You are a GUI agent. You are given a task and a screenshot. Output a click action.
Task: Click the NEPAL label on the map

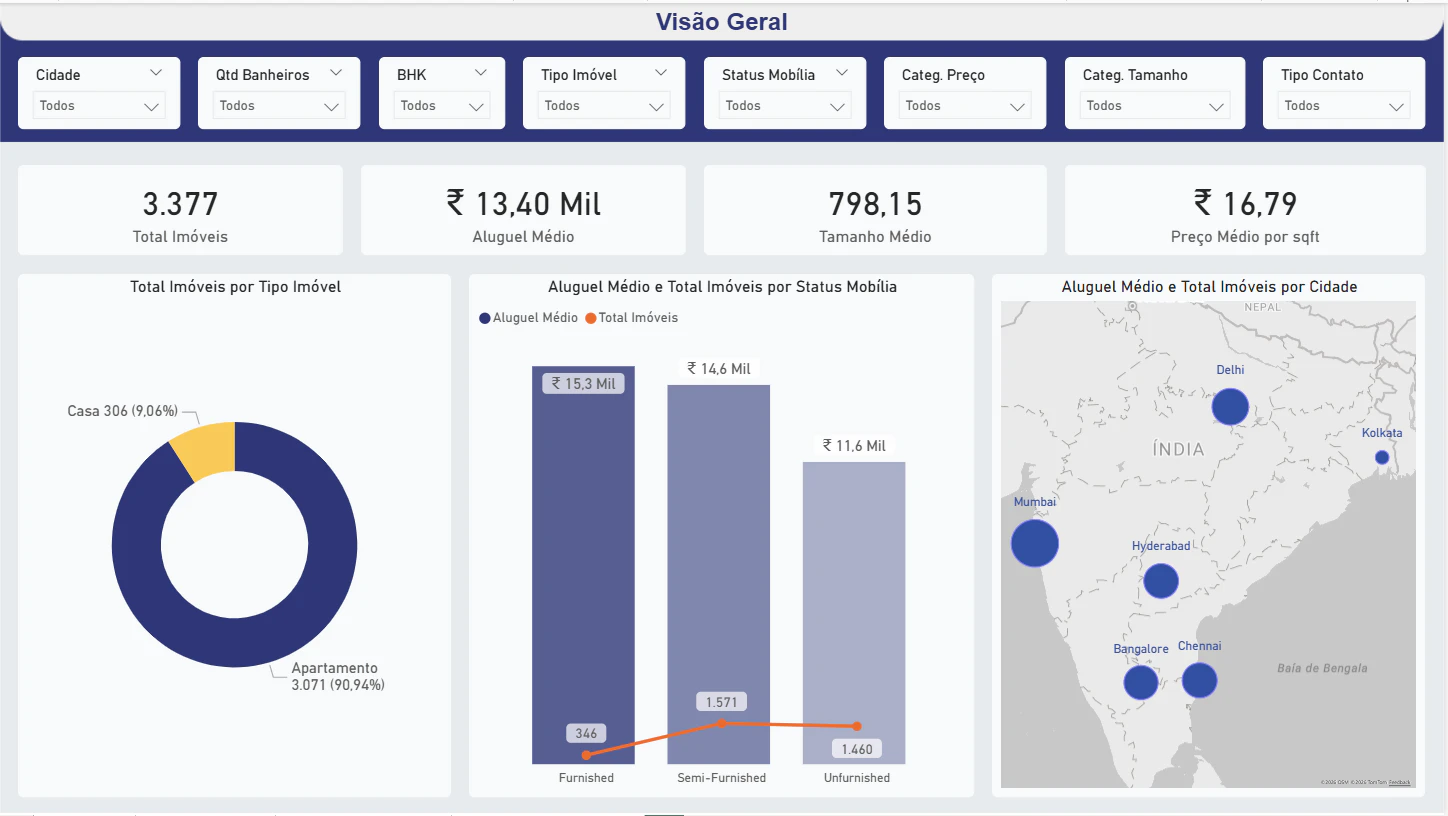(x=1262, y=307)
